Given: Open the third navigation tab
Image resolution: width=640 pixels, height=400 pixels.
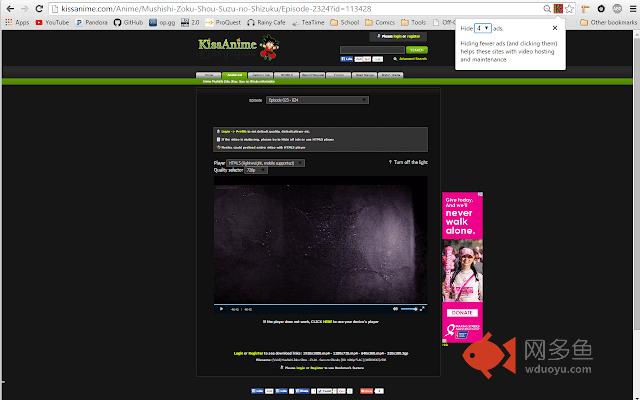Looking at the screenshot, I should click(260, 75).
